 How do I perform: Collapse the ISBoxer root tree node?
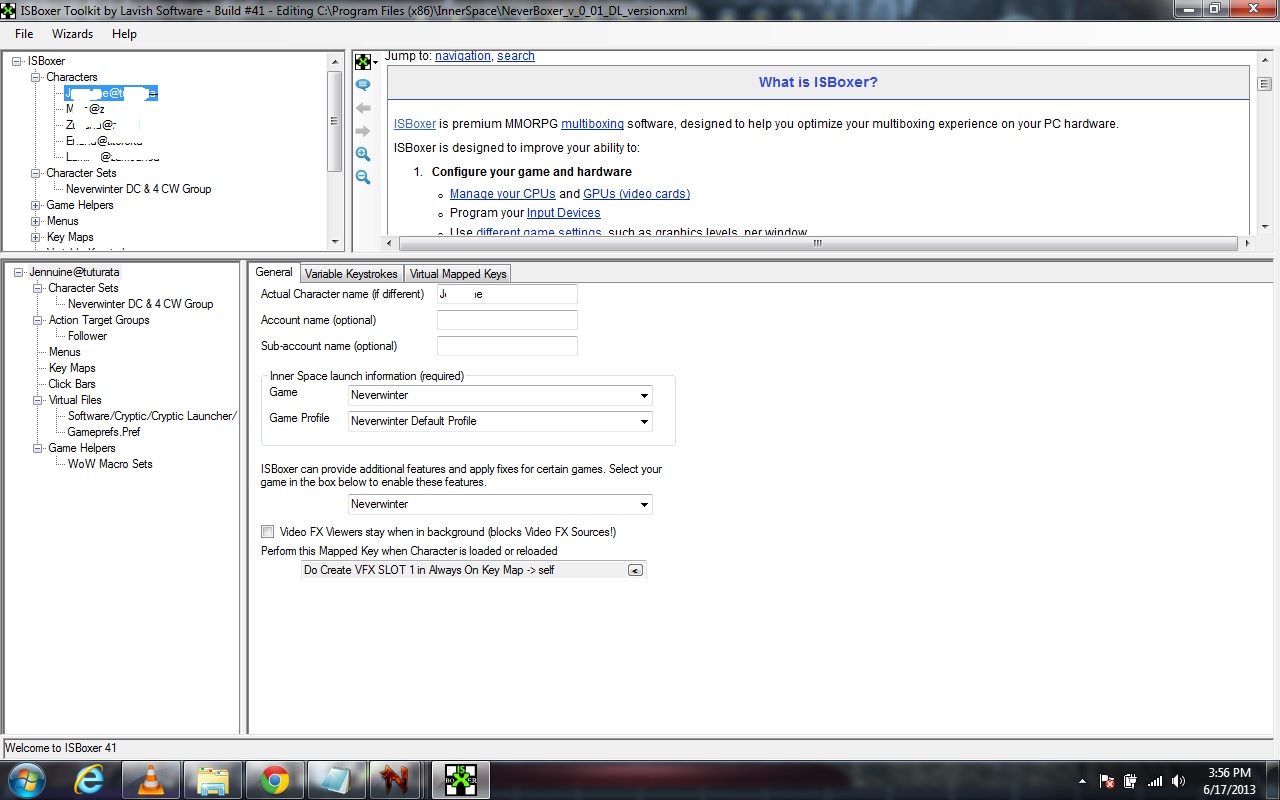tap(18, 61)
